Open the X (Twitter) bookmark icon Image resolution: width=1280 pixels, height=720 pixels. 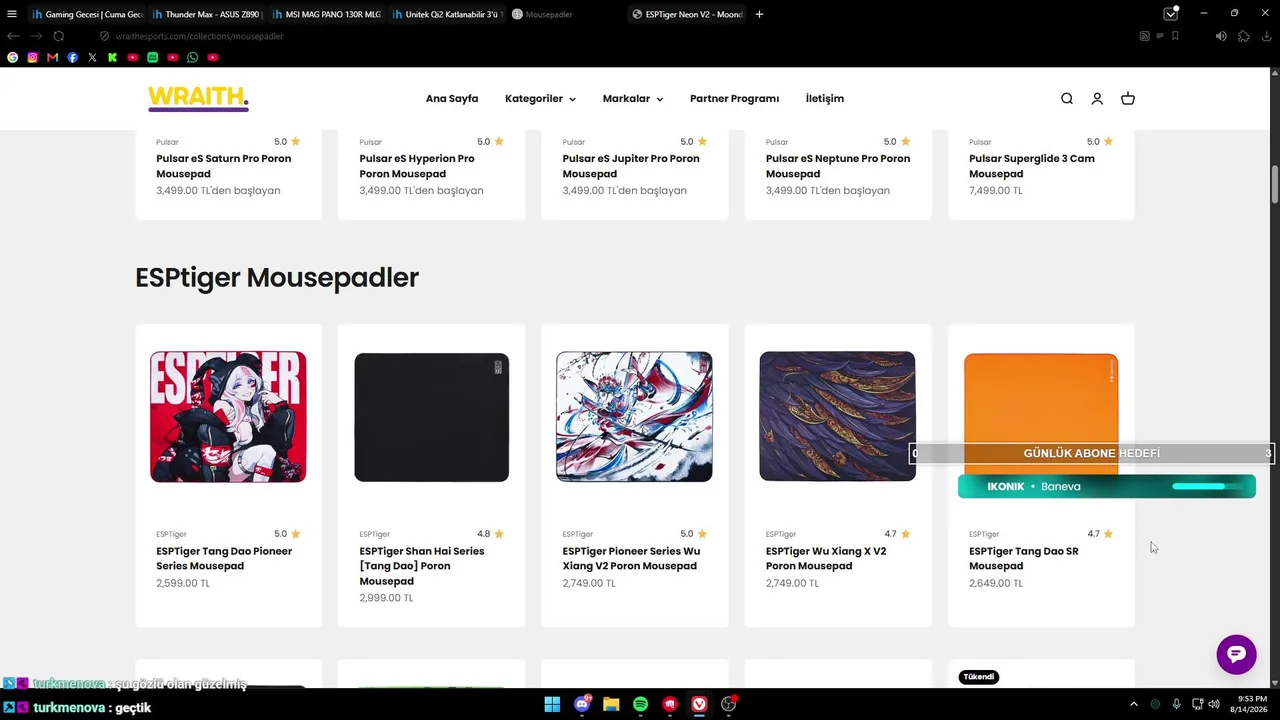92,58
